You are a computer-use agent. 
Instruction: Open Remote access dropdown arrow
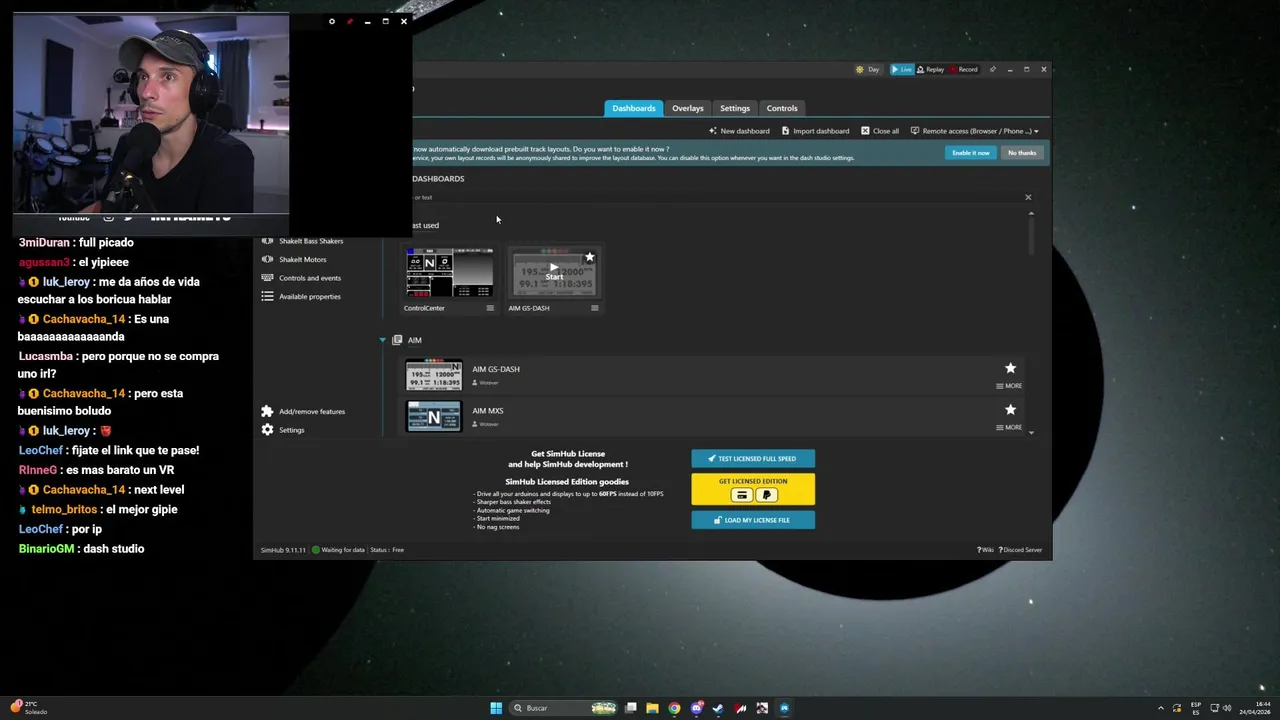(1036, 131)
